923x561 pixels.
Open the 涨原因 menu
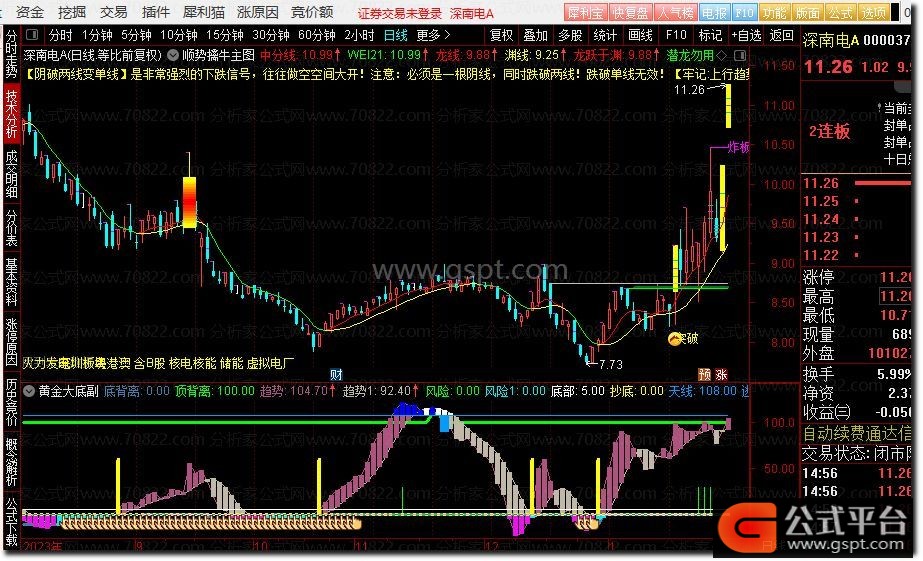click(258, 12)
